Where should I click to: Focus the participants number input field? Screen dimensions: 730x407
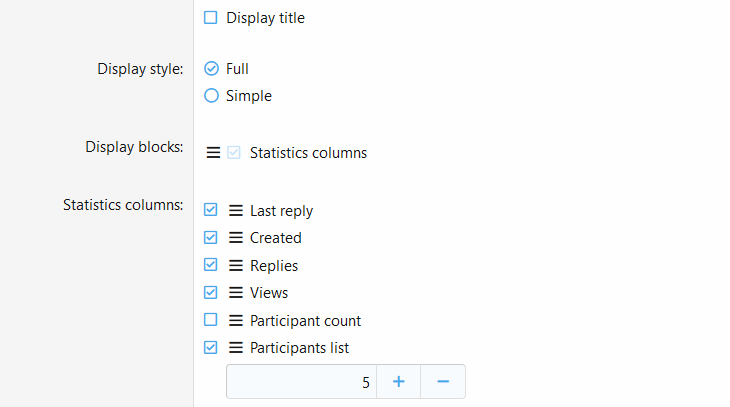click(301, 382)
